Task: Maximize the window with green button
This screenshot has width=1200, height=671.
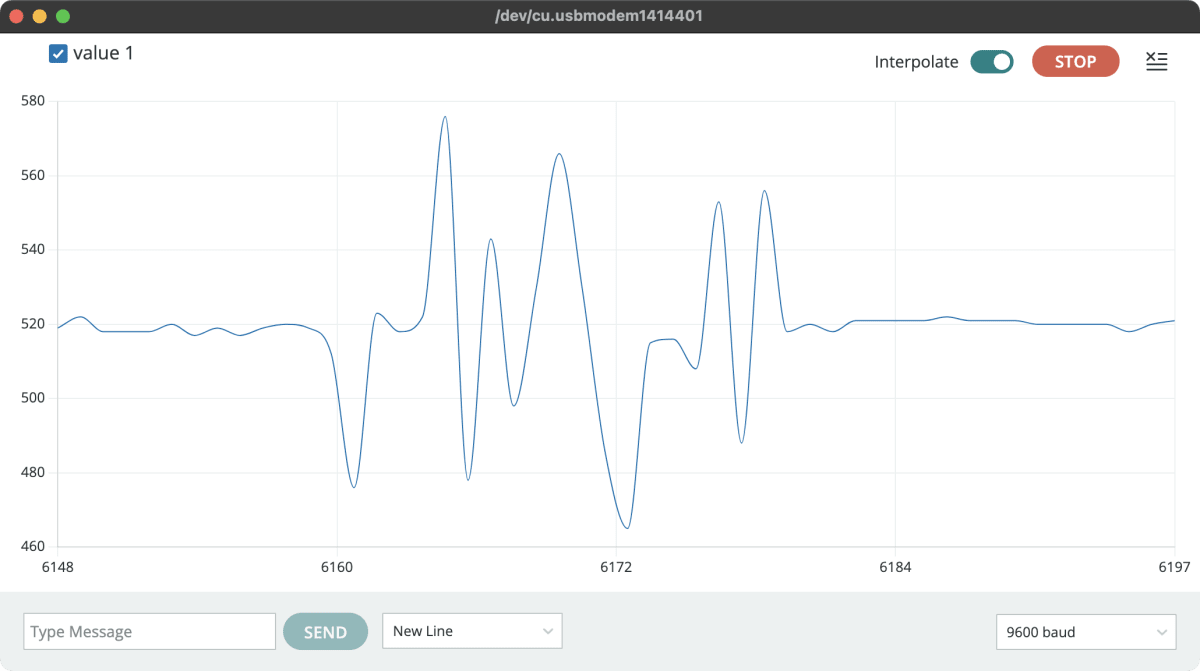Action: coord(63,17)
